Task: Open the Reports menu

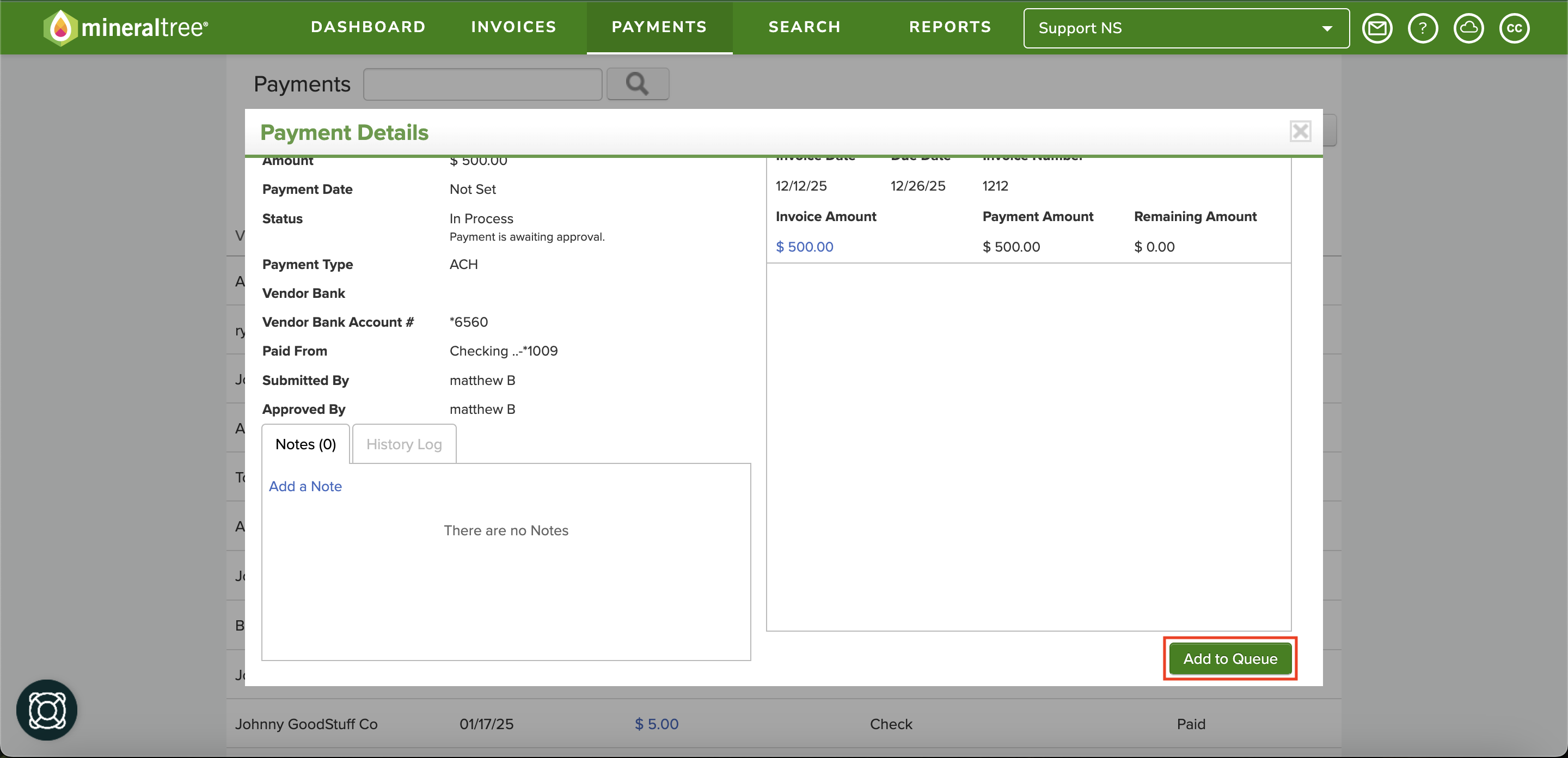Action: tap(950, 27)
